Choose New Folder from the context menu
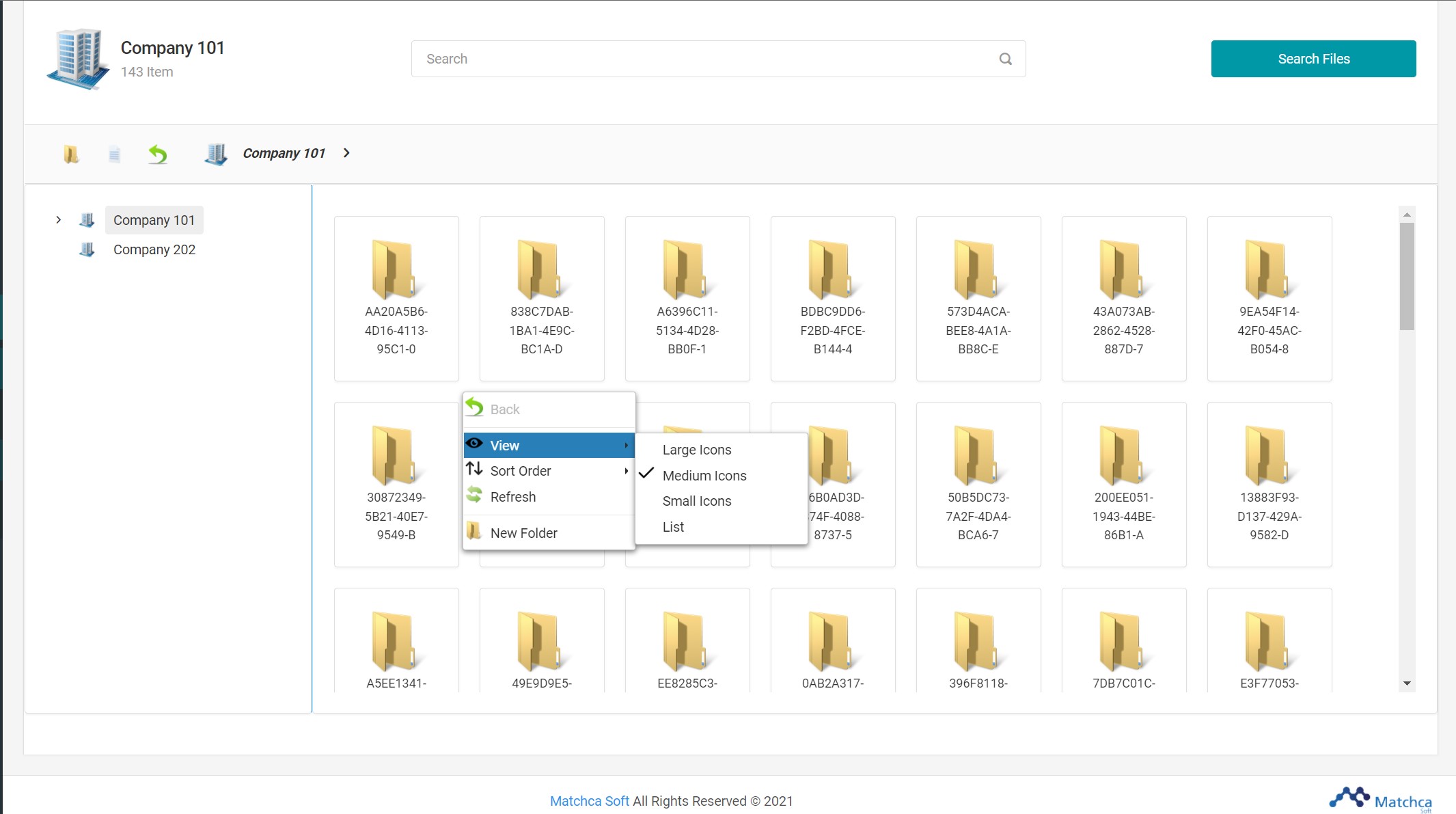1456x814 pixels. pos(523,533)
